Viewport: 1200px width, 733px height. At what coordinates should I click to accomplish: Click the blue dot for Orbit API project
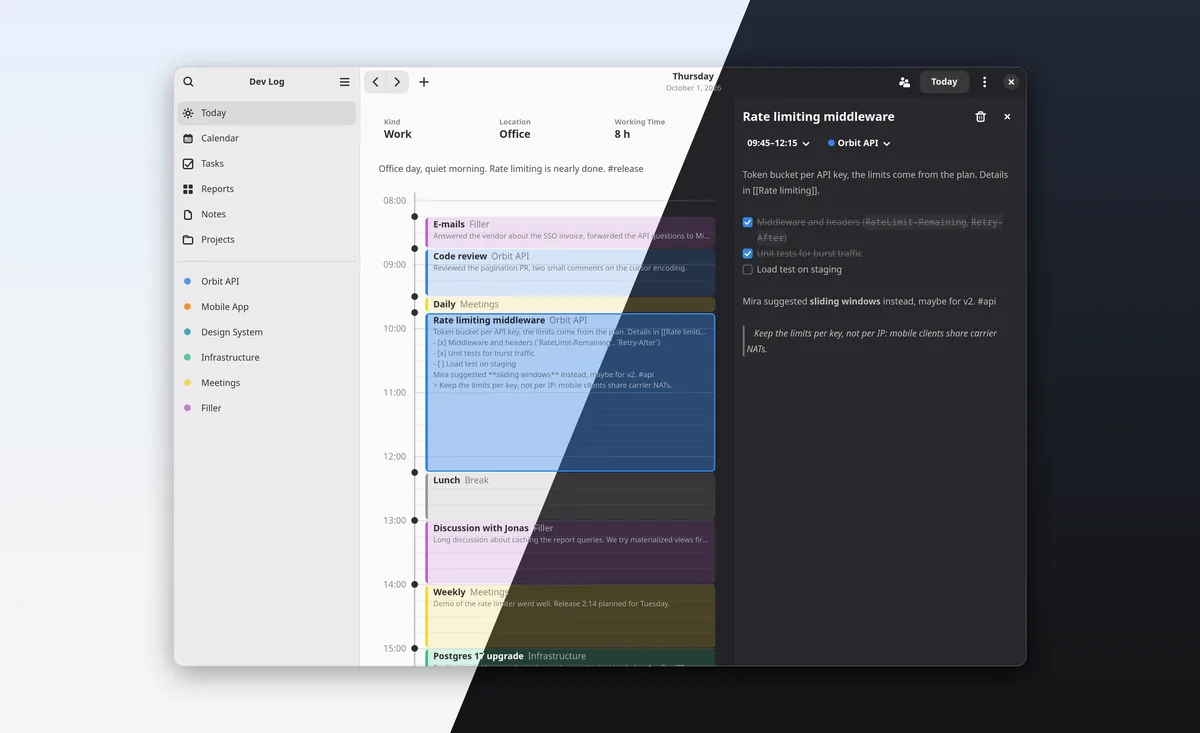(187, 282)
